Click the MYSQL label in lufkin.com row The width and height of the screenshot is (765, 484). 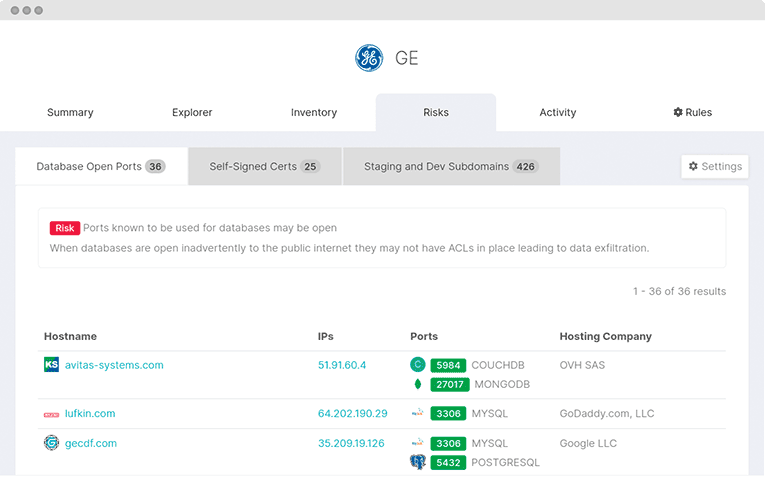[489, 414]
